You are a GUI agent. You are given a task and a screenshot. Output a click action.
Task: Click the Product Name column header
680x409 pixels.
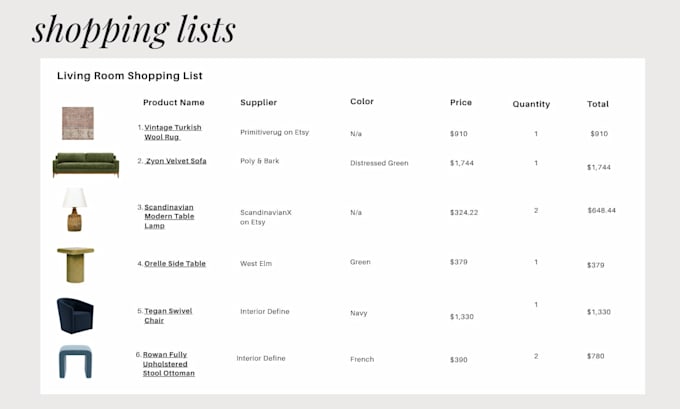point(173,102)
